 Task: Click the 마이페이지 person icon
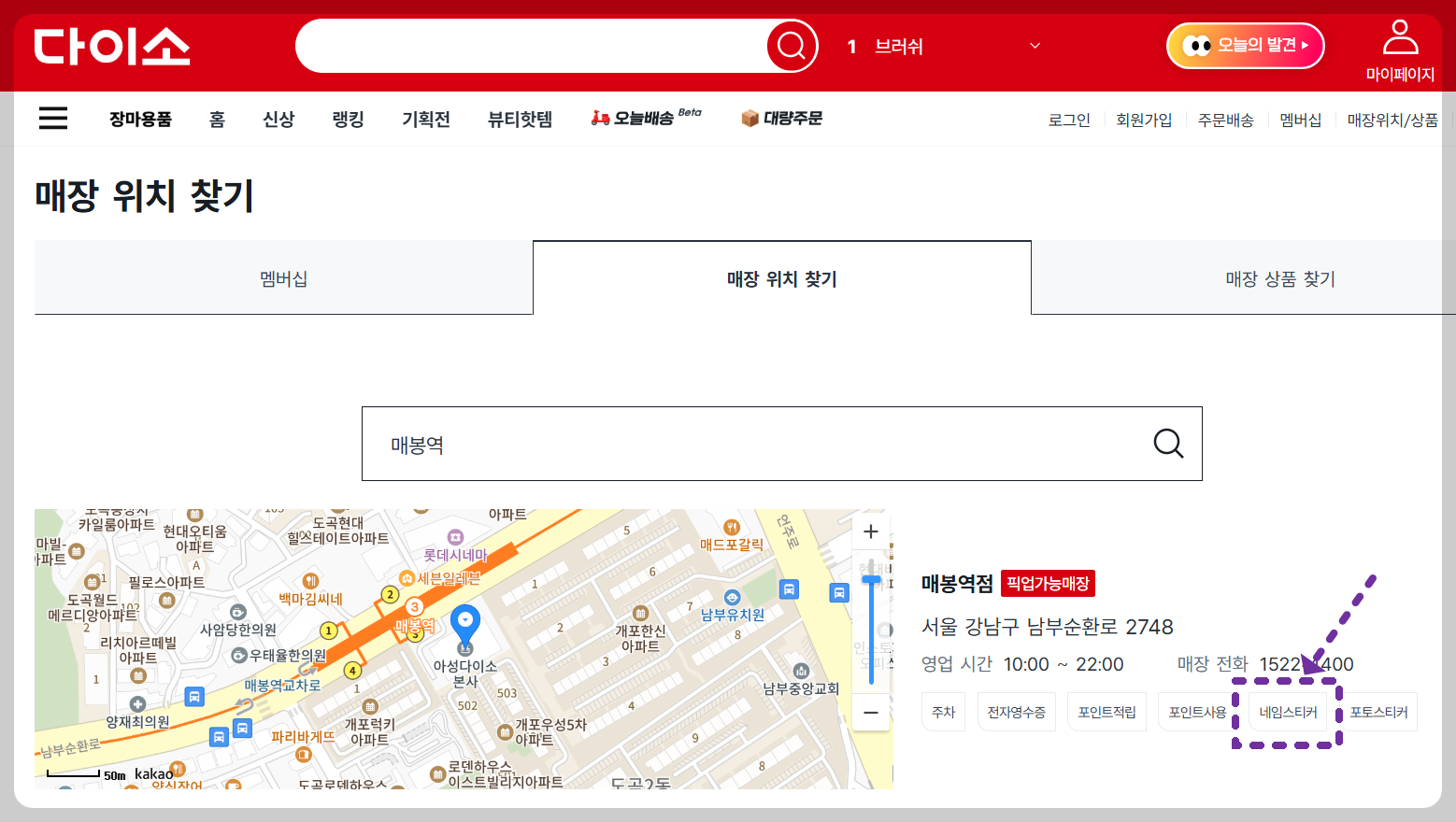coord(1400,35)
